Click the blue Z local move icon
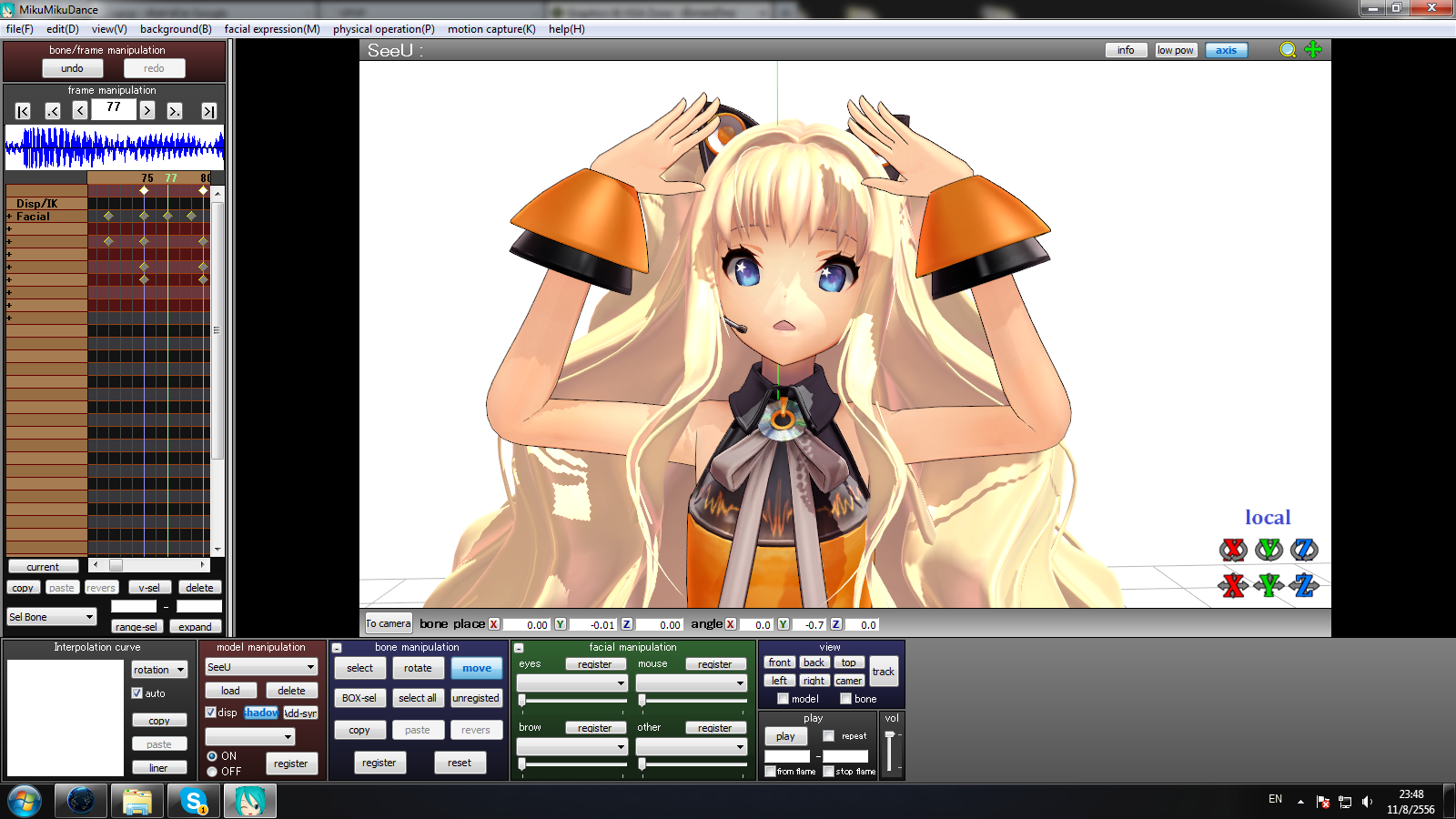 [1304, 585]
